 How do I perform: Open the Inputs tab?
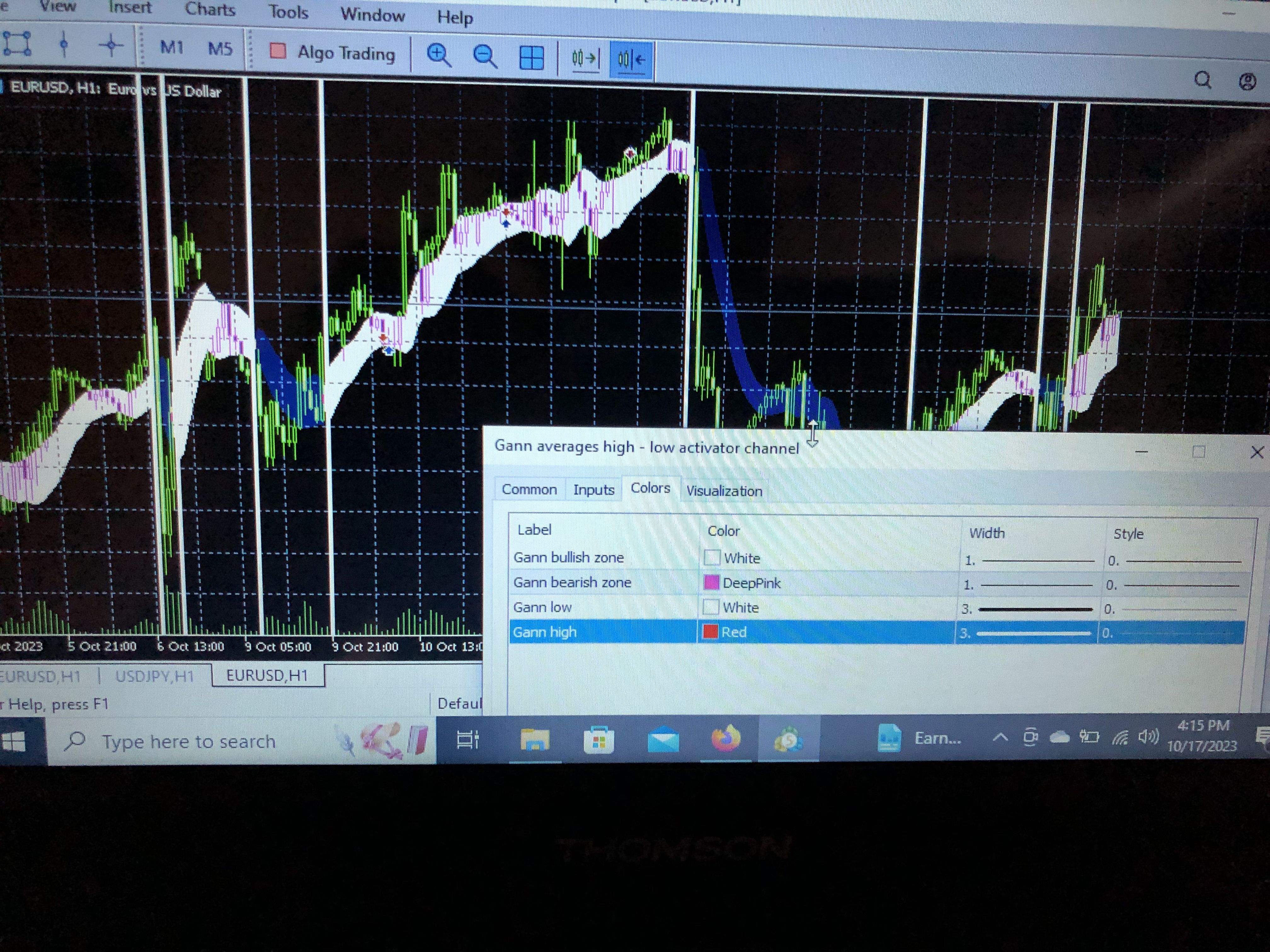point(593,490)
